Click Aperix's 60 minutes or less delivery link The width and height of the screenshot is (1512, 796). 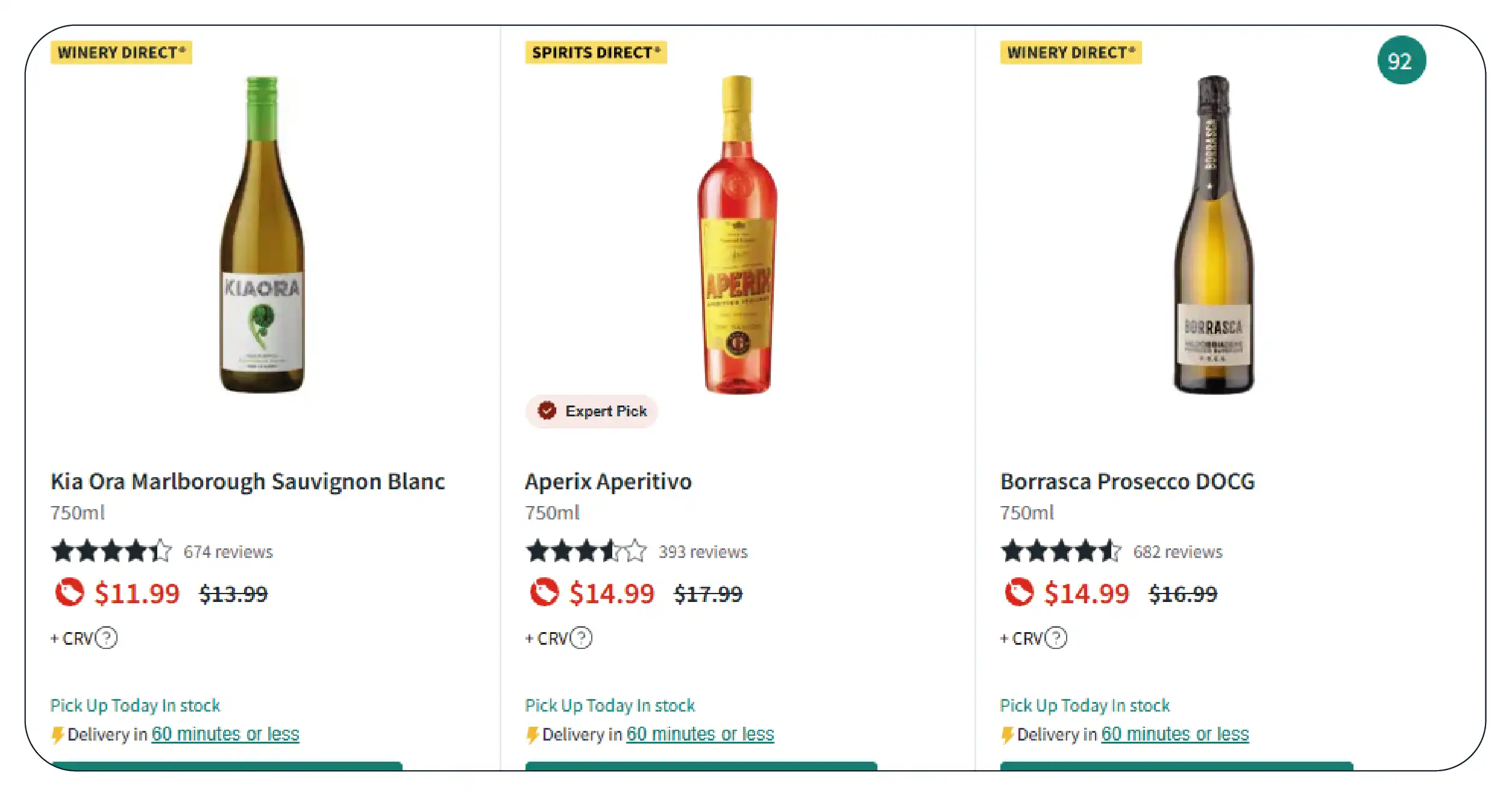pyautogui.click(x=700, y=734)
